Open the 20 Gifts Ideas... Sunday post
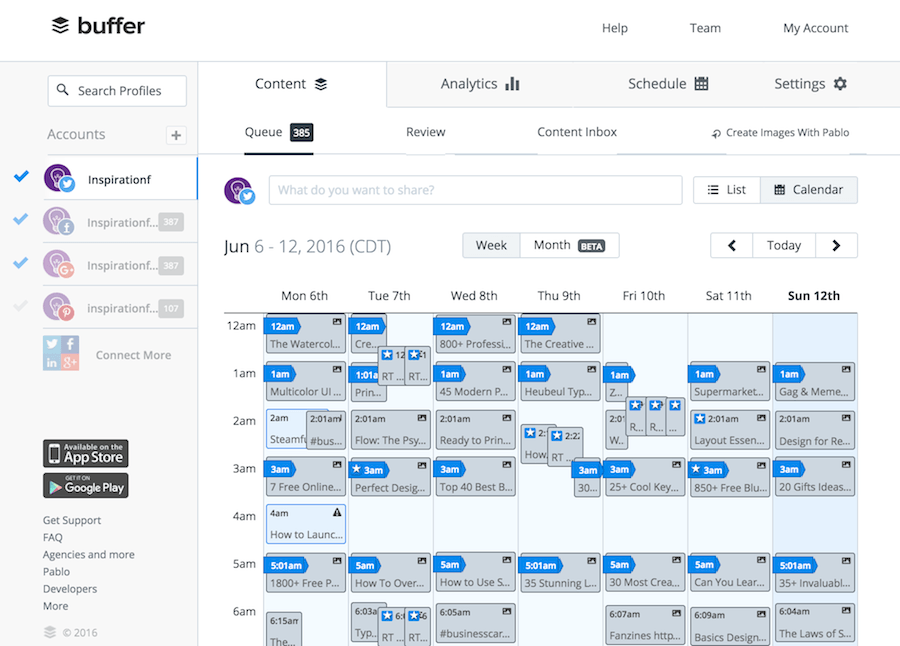Screen dimensions: 900x646 (814, 477)
